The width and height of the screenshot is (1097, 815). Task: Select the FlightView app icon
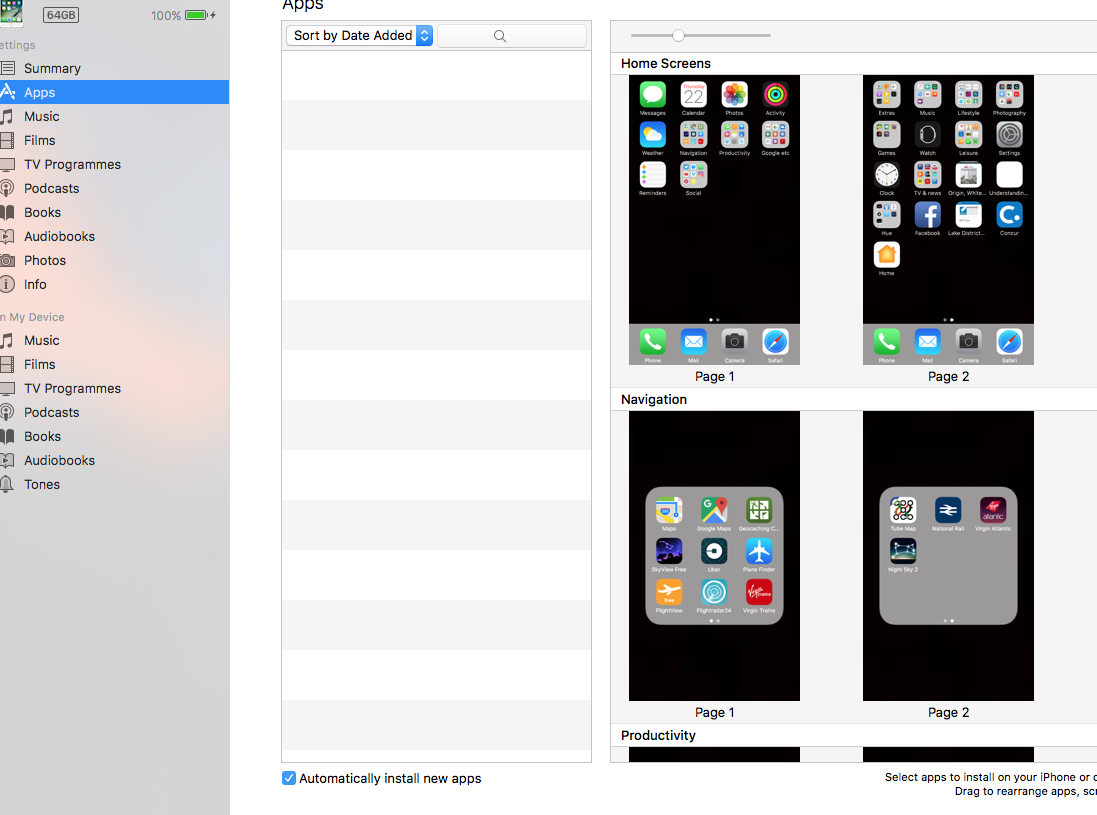[x=669, y=593]
